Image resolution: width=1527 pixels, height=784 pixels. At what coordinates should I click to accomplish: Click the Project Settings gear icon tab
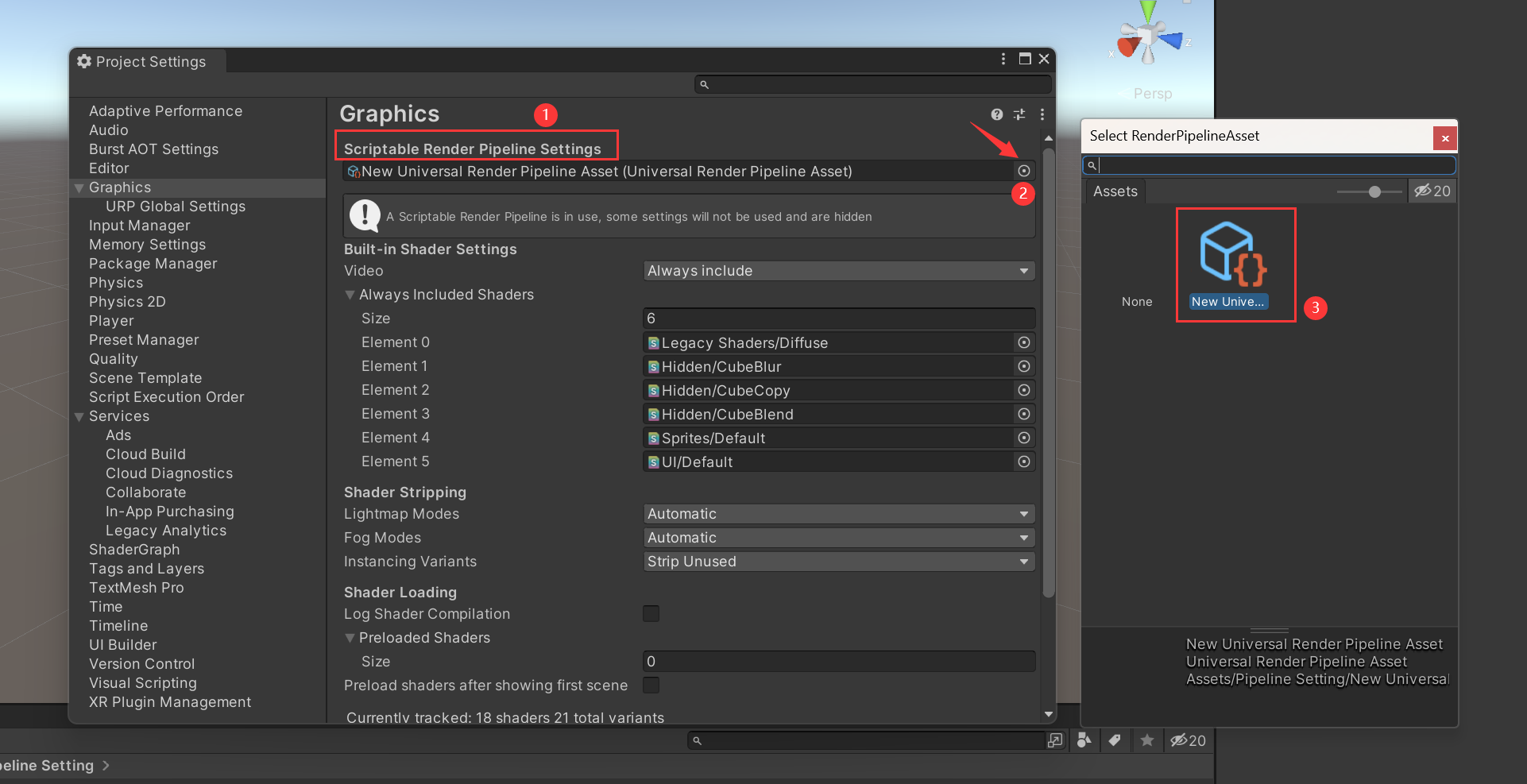click(x=84, y=61)
